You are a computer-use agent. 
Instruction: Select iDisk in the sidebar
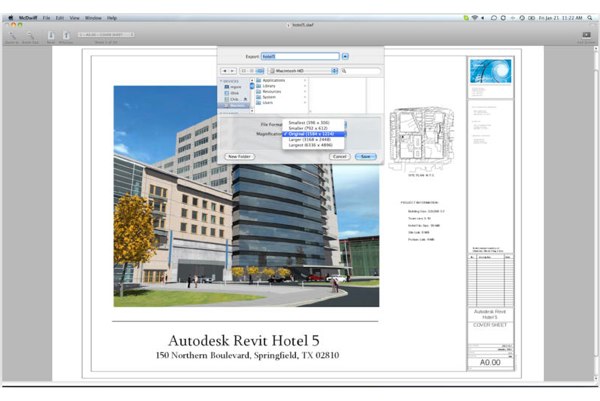pyautogui.click(x=233, y=93)
